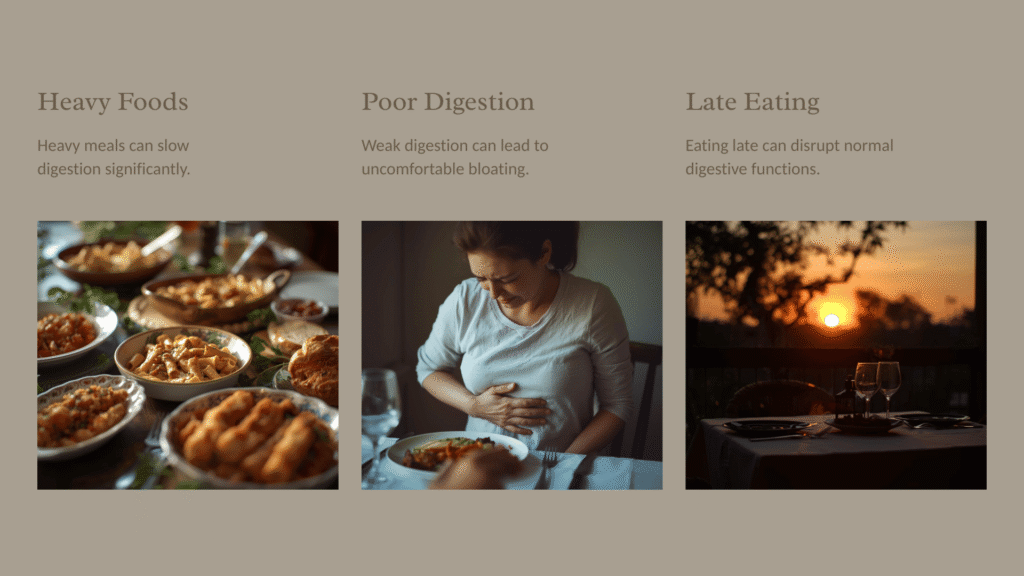Select the "Poor Digestion" heading

[x=448, y=102]
